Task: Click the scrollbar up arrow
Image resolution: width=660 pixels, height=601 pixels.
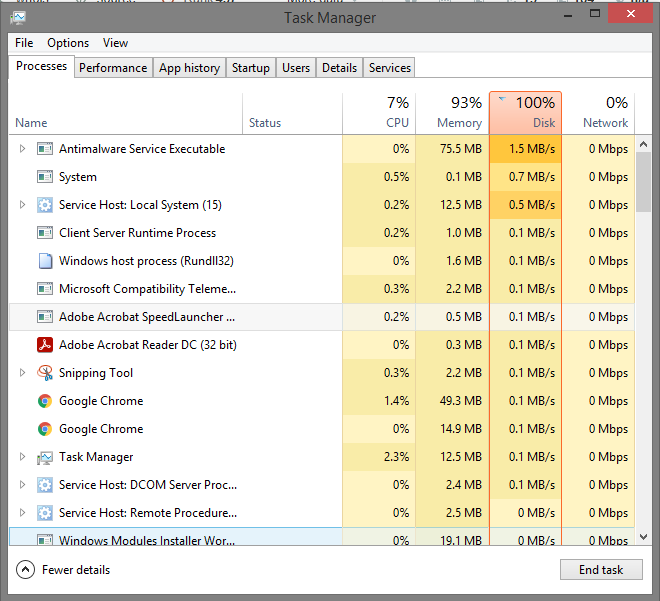Action: pos(643,144)
